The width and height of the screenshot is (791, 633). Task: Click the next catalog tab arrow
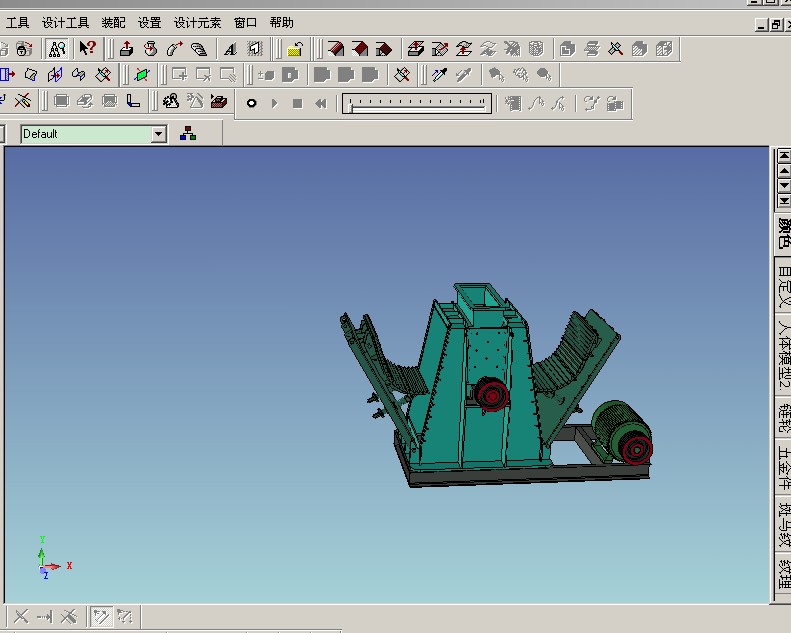coord(783,187)
